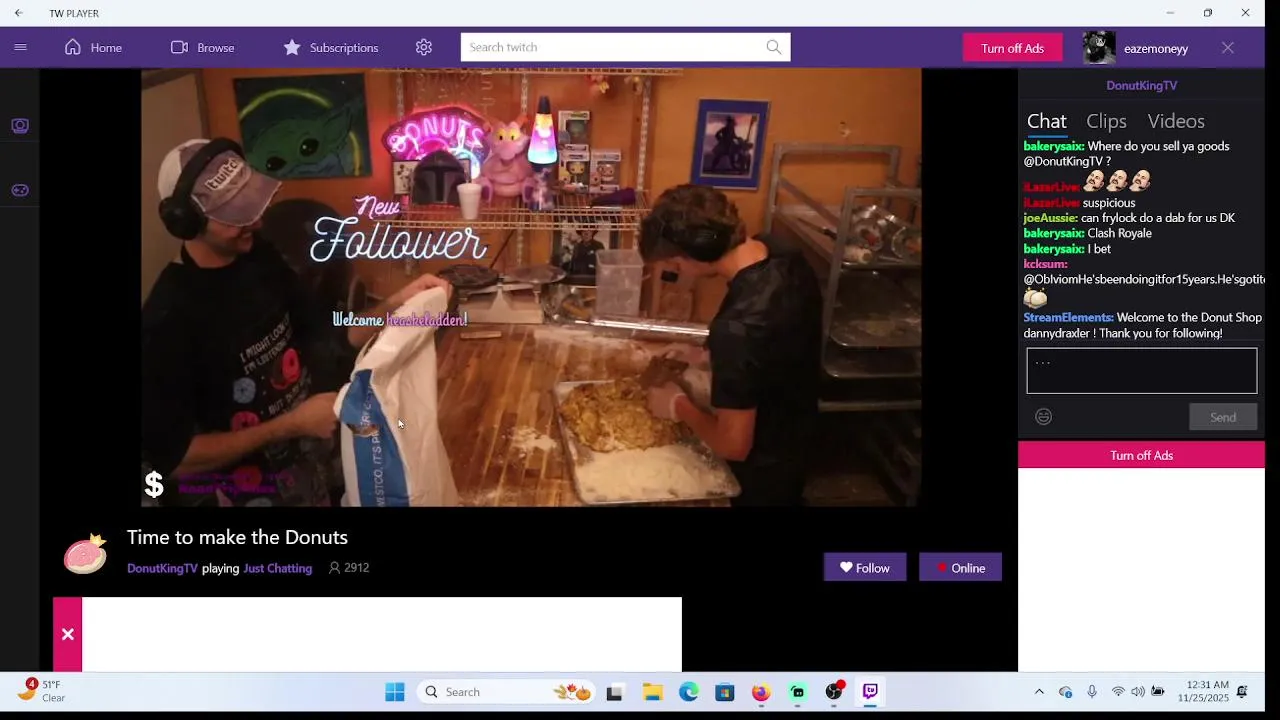
Task: Open Firefox from the taskbar
Action: coord(761,692)
